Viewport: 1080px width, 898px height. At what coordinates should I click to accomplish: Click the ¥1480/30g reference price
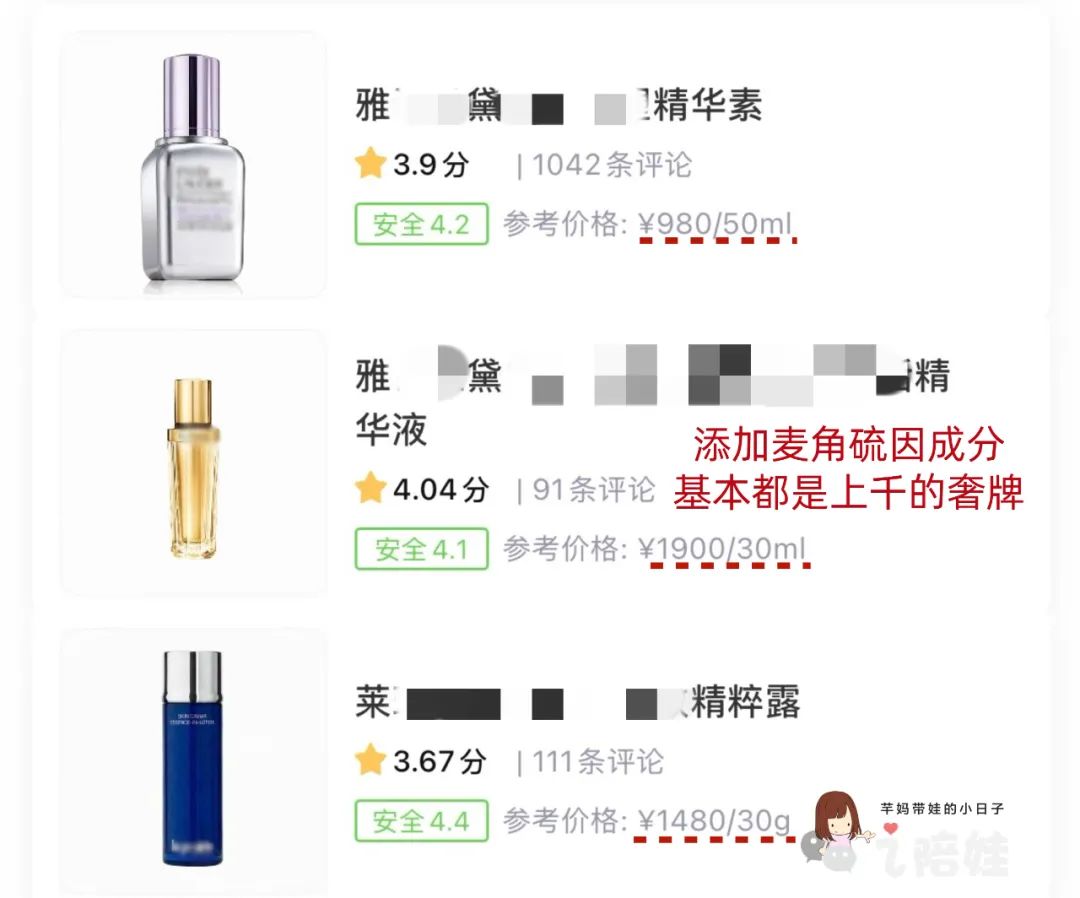714,821
